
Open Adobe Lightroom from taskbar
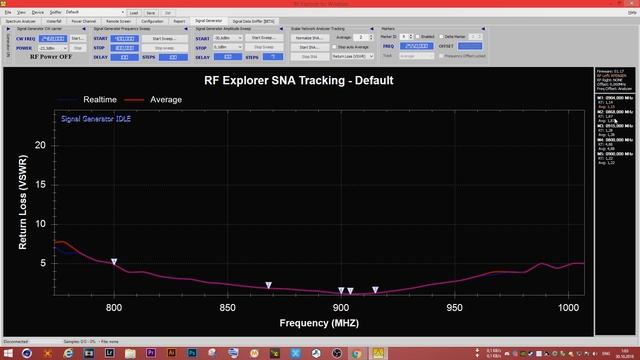click(x=109, y=353)
